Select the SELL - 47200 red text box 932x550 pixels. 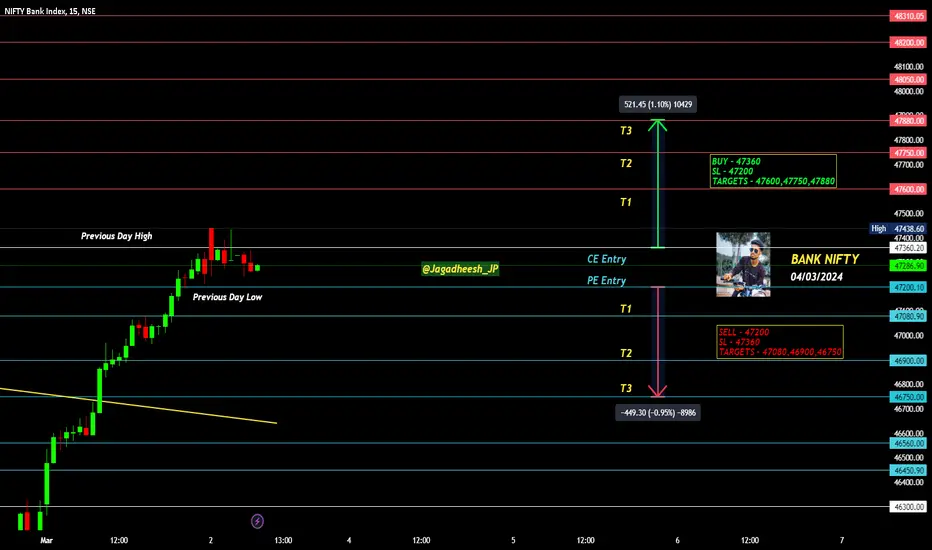coord(780,342)
